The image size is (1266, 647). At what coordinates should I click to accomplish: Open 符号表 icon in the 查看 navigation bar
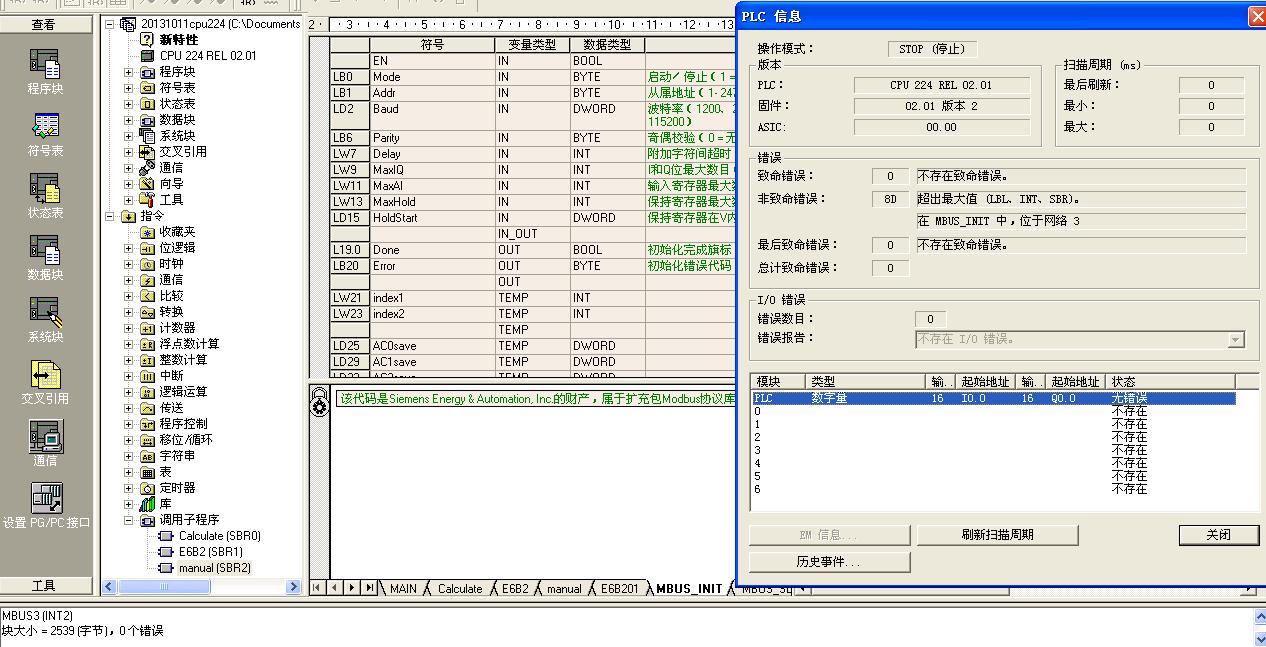coord(45,126)
